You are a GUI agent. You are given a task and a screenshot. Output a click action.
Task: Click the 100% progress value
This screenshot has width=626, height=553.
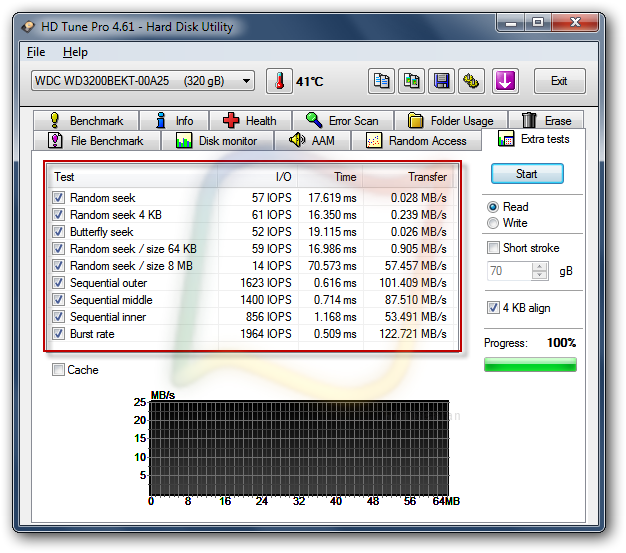pos(561,343)
